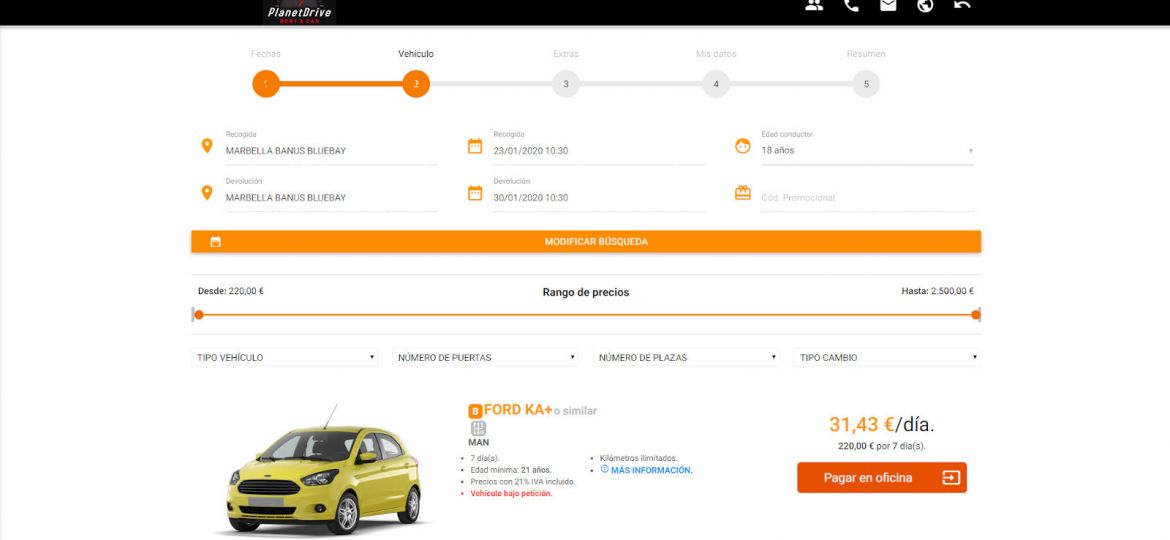This screenshot has height=540, width=1170.
Task: Click the Vehículo bajo petición notice
Action: 511,494
